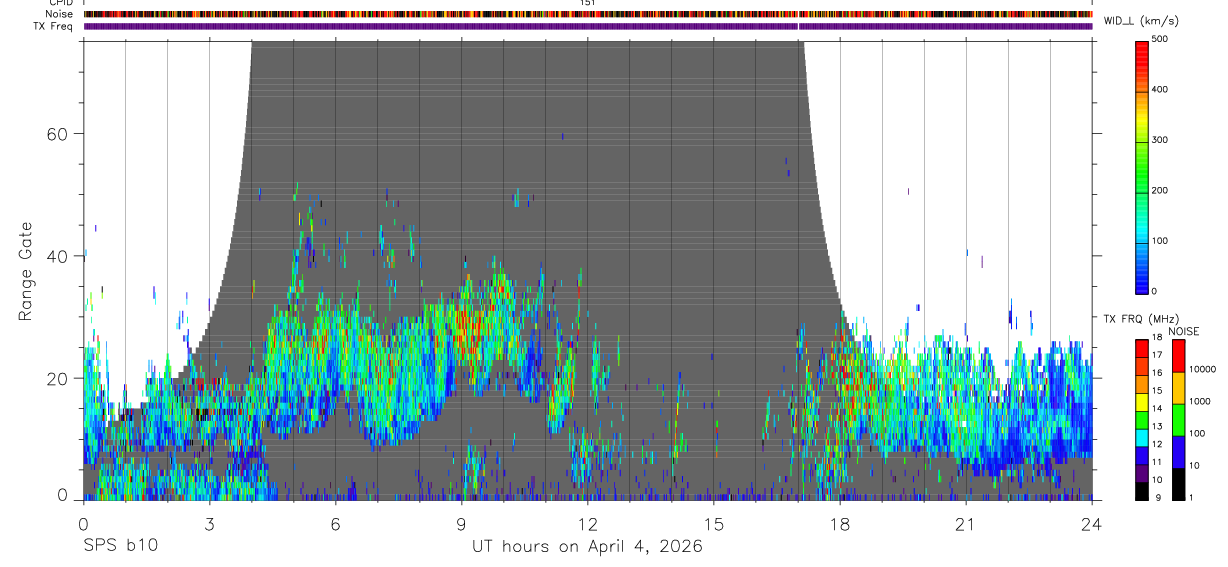Image resolution: width=1228 pixels, height=567 pixels.
Task: Click the 9 MHz label on TX FRQ legend
Action: 1157,497
